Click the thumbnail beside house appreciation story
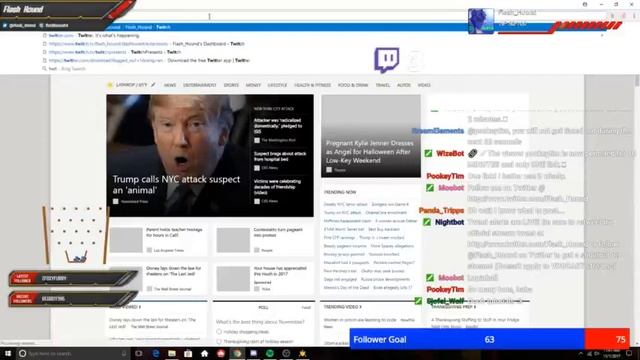 [x=233, y=279]
